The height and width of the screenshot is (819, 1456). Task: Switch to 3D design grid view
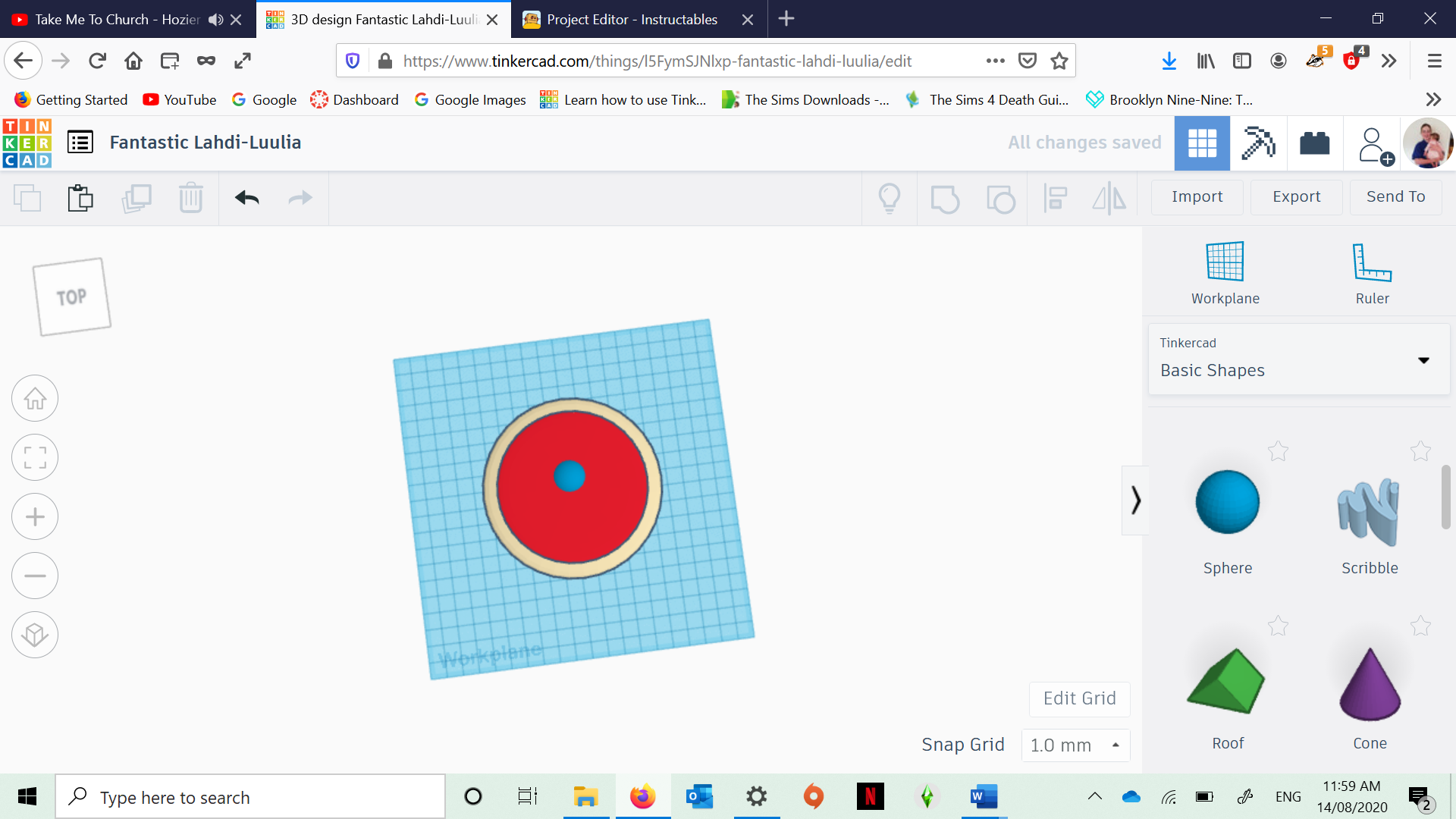pos(1203,143)
